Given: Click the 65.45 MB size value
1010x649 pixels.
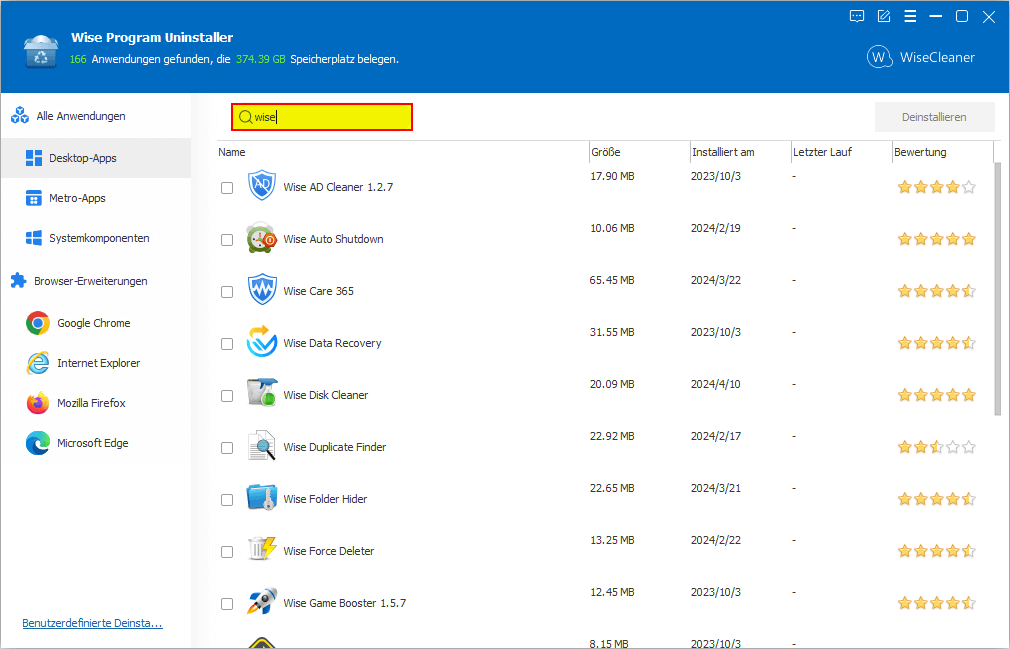Looking at the screenshot, I should pyautogui.click(x=612, y=280).
